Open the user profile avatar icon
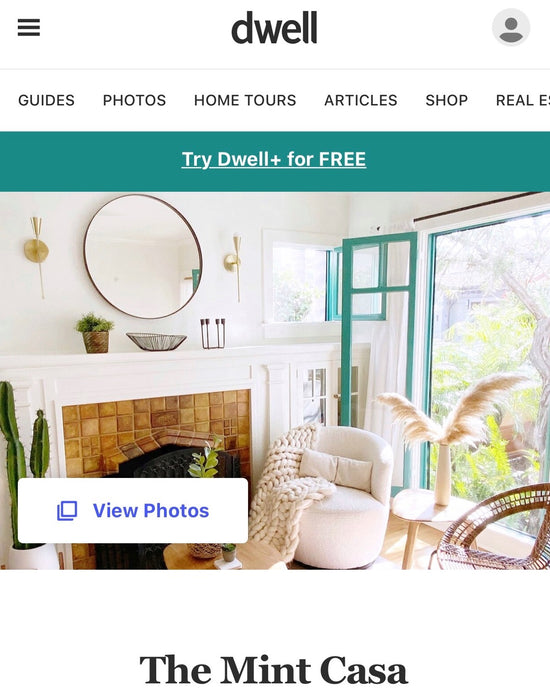The height and width of the screenshot is (698, 550). [x=511, y=28]
